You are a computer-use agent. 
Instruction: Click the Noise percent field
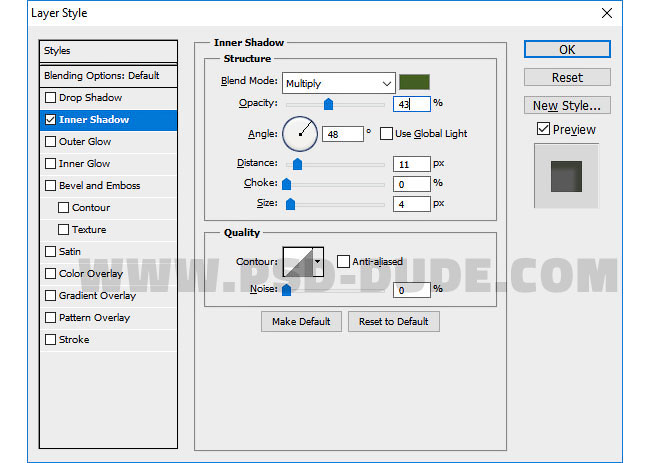tap(412, 290)
